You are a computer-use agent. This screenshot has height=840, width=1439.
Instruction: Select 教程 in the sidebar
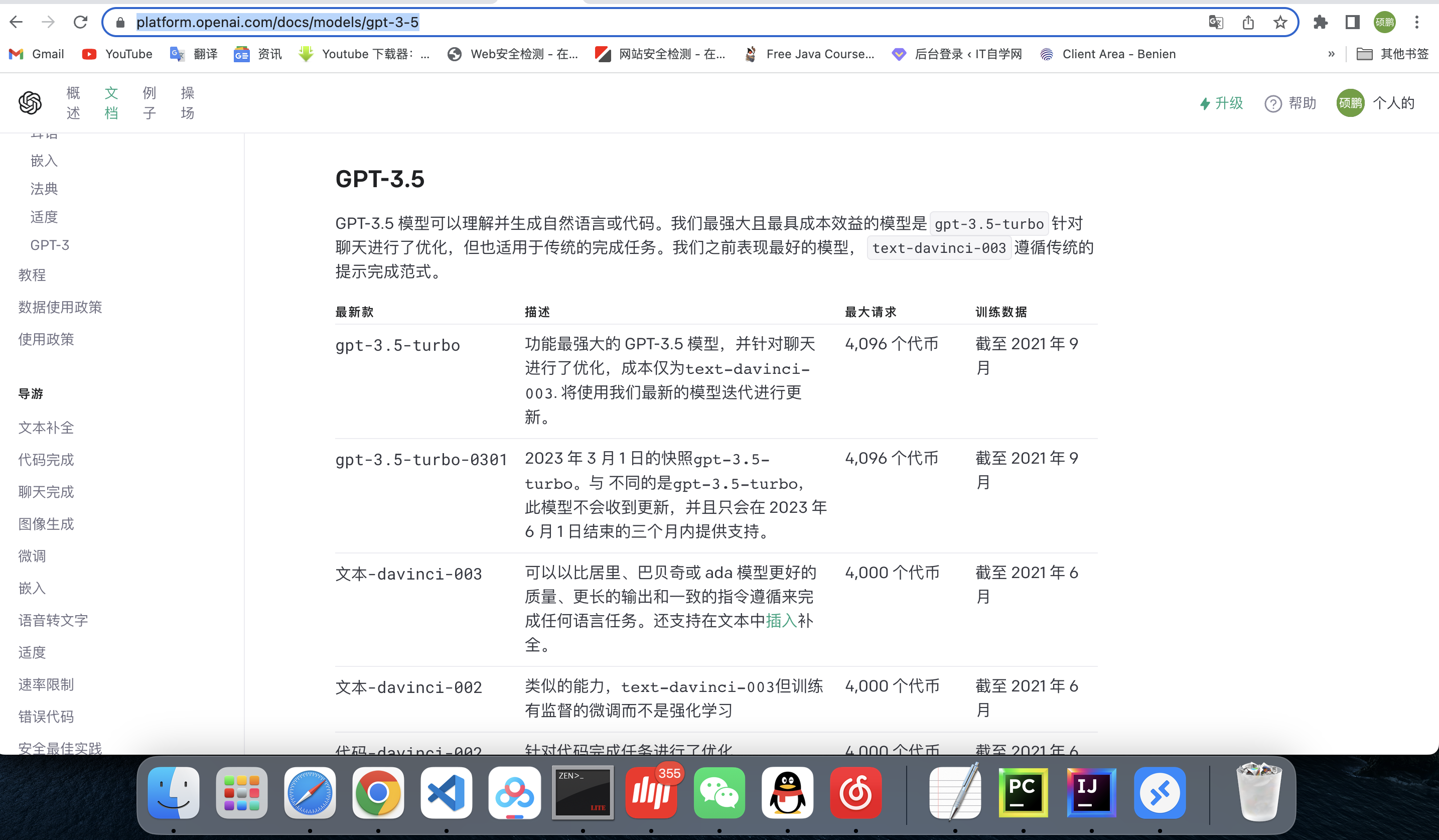(x=32, y=274)
